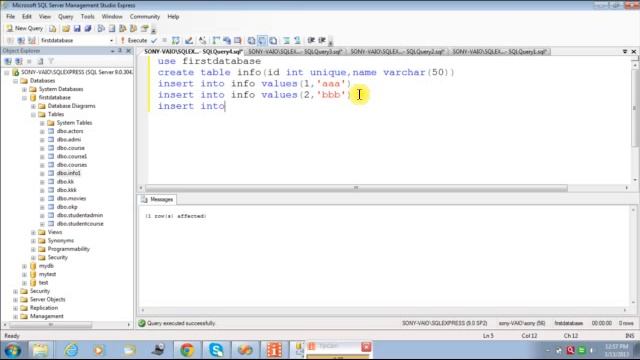The height and width of the screenshot is (360, 640).
Task: Click in the 'insert into' line of code
Action: point(191,106)
